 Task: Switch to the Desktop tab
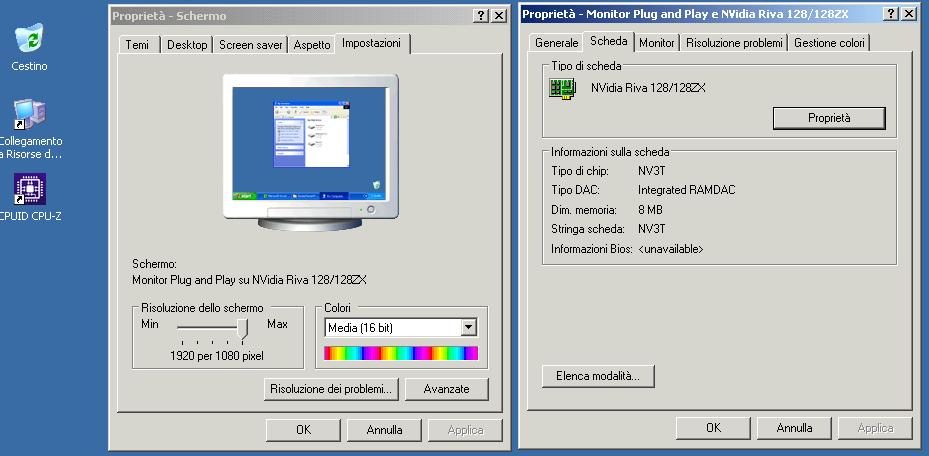point(187,45)
